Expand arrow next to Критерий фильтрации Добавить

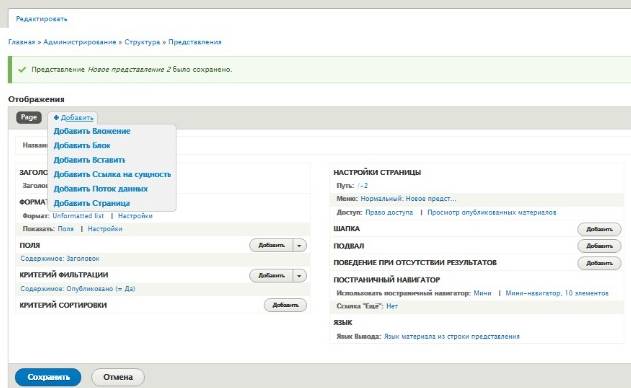pos(299,276)
